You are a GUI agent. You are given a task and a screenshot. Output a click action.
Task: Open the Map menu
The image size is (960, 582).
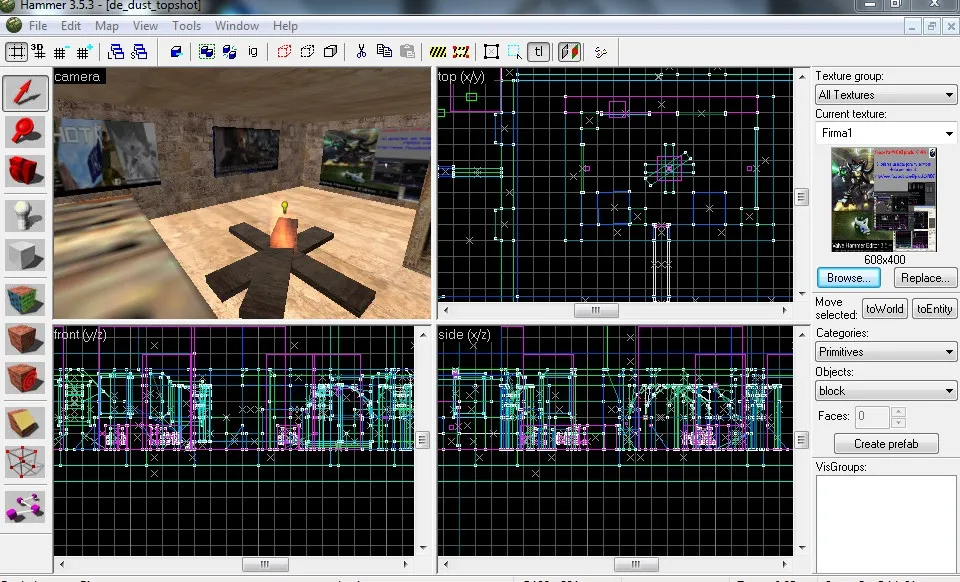(x=106, y=26)
